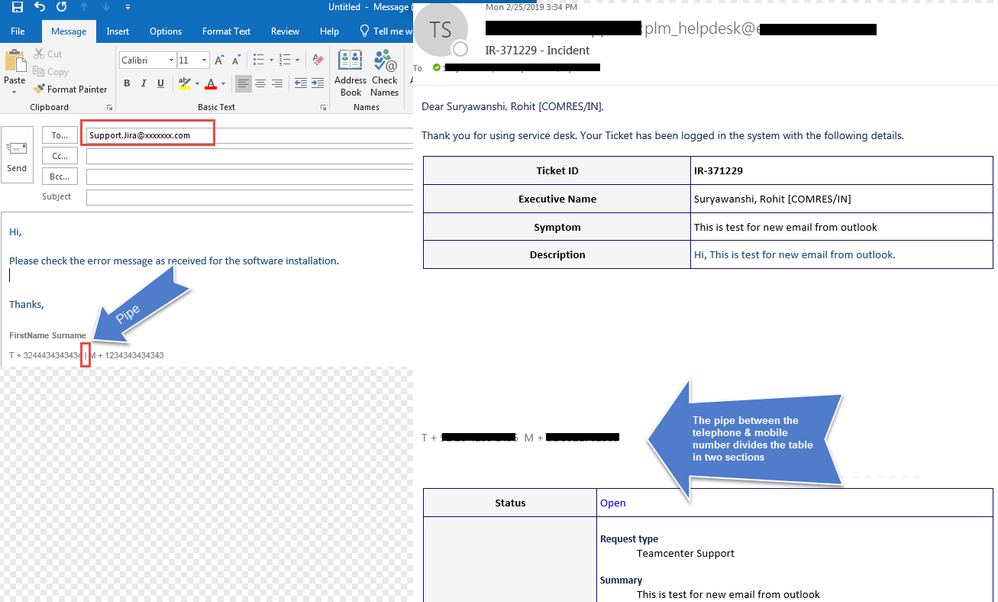Viewport: 998px width, 602px height.
Task: Decrease the paragraph indent
Action: [x=300, y=83]
